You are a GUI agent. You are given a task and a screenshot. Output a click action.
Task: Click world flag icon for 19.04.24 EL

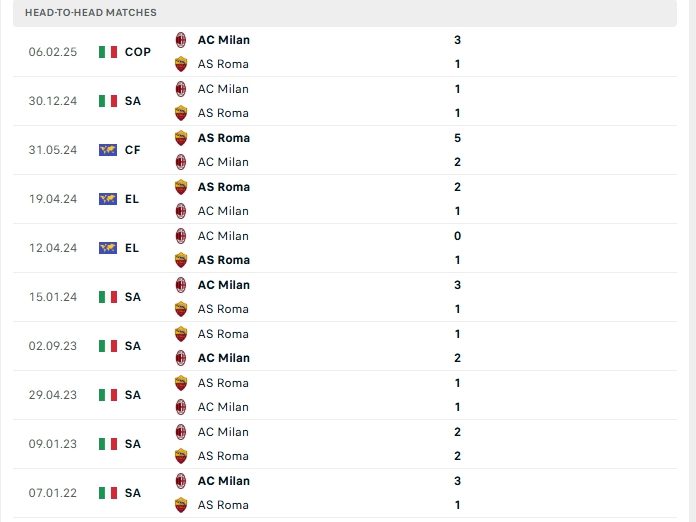coord(108,199)
